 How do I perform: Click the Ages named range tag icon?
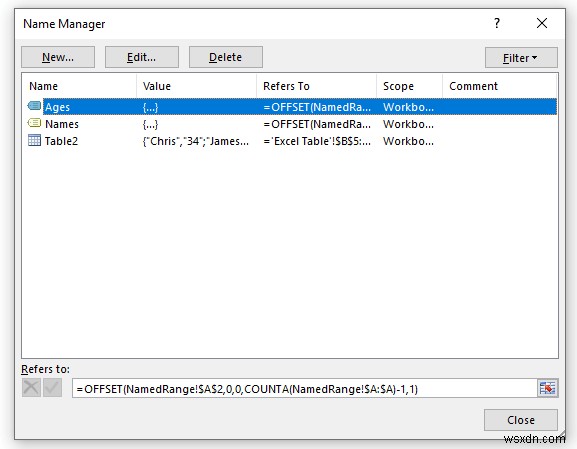[34, 106]
